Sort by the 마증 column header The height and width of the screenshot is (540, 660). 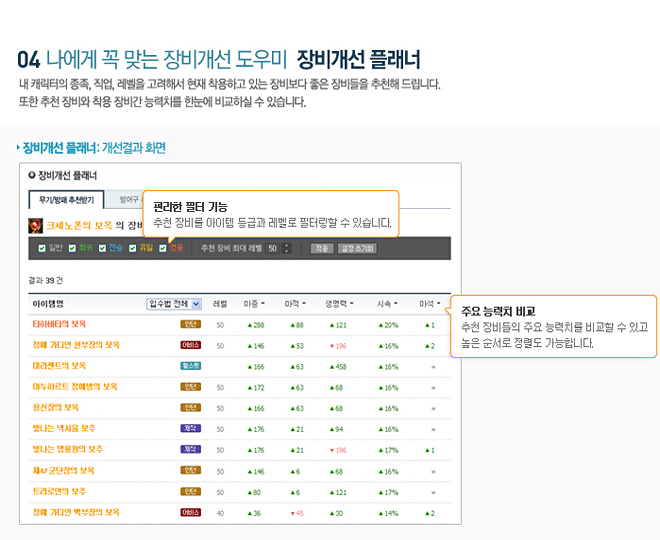[253, 303]
